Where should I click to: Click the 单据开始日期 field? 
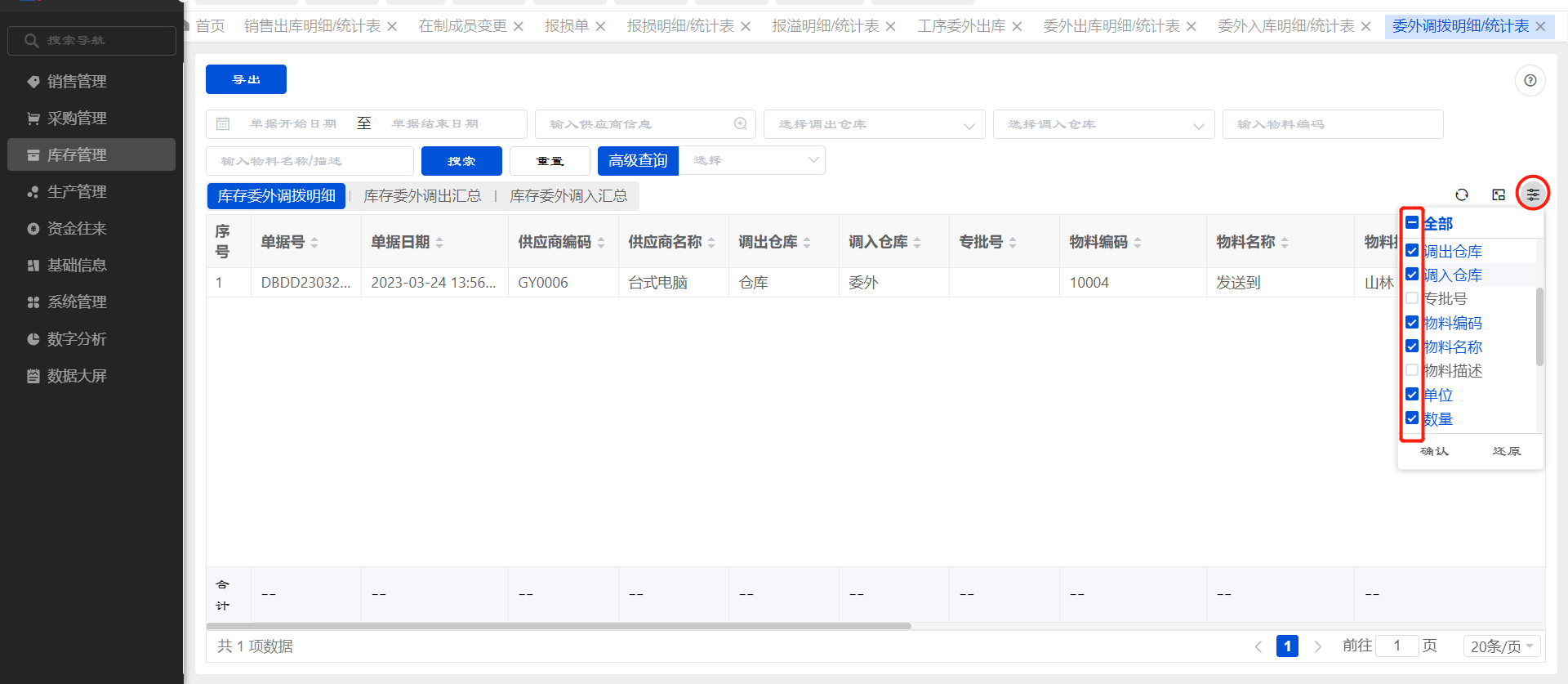[293, 124]
